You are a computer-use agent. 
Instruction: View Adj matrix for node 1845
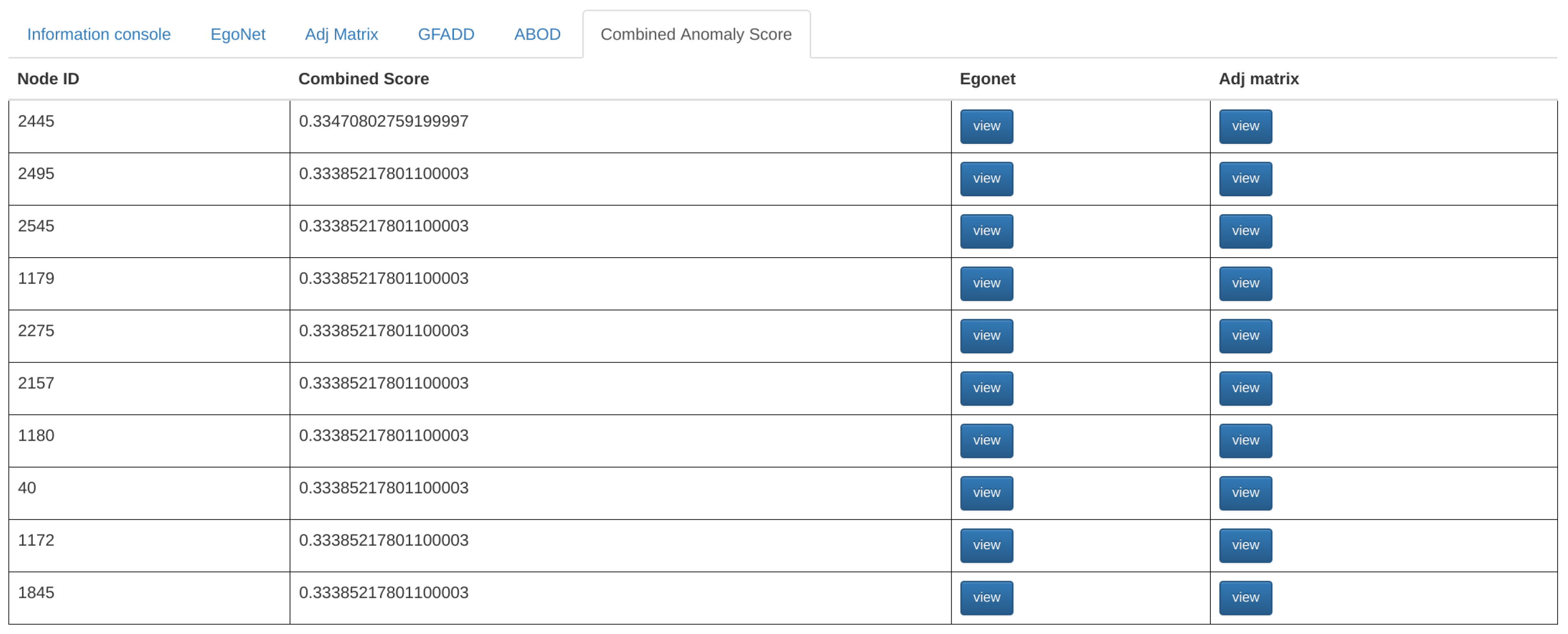tap(1245, 597)
